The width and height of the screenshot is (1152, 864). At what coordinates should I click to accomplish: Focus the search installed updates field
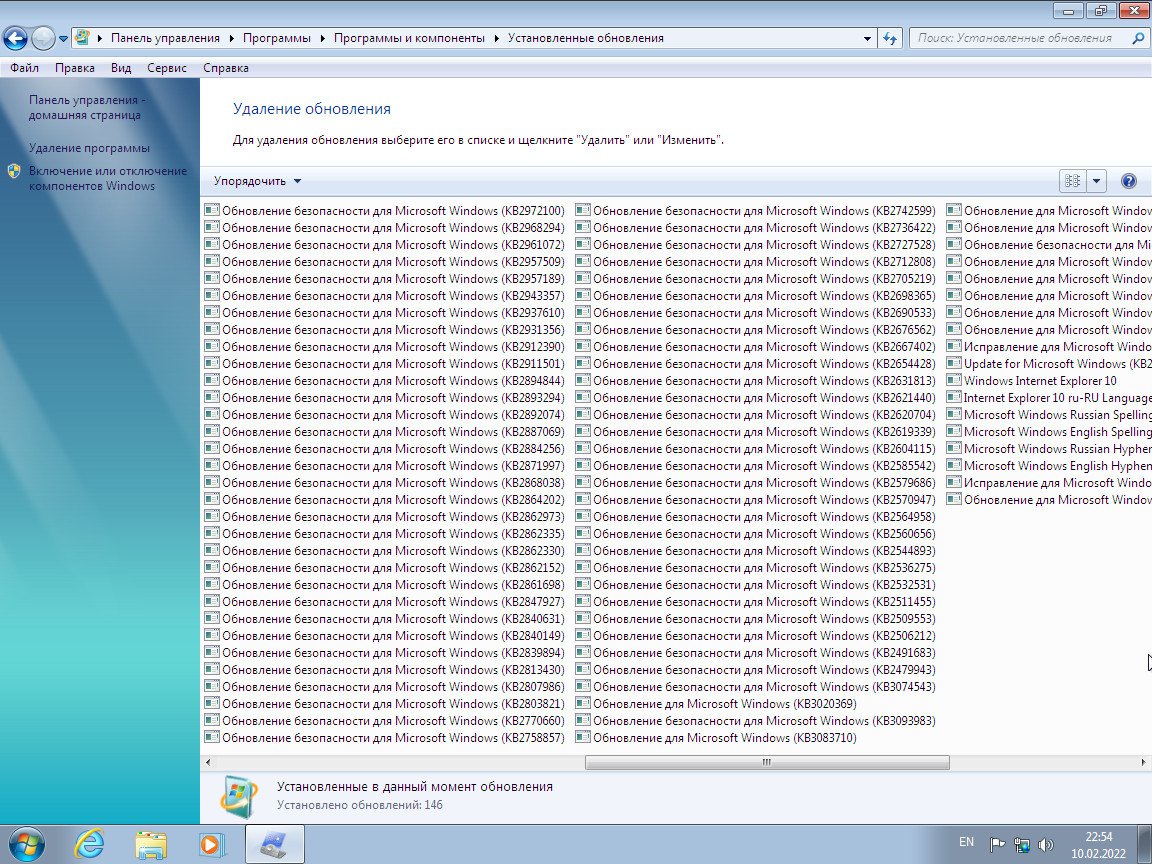pyautogui.click(x=1021, y=38)
